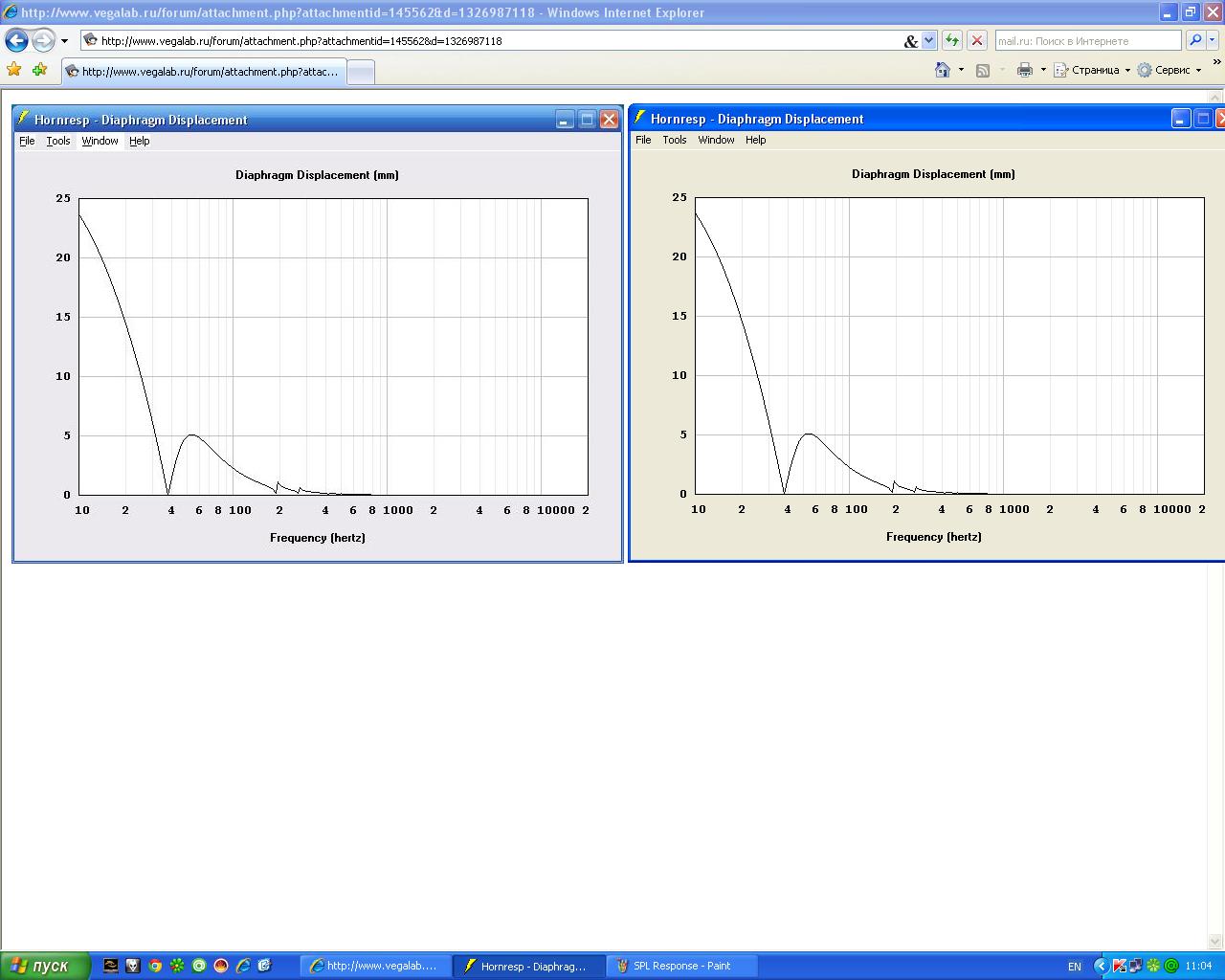Open File menu in right Hornresp window

tap(643, 140)
